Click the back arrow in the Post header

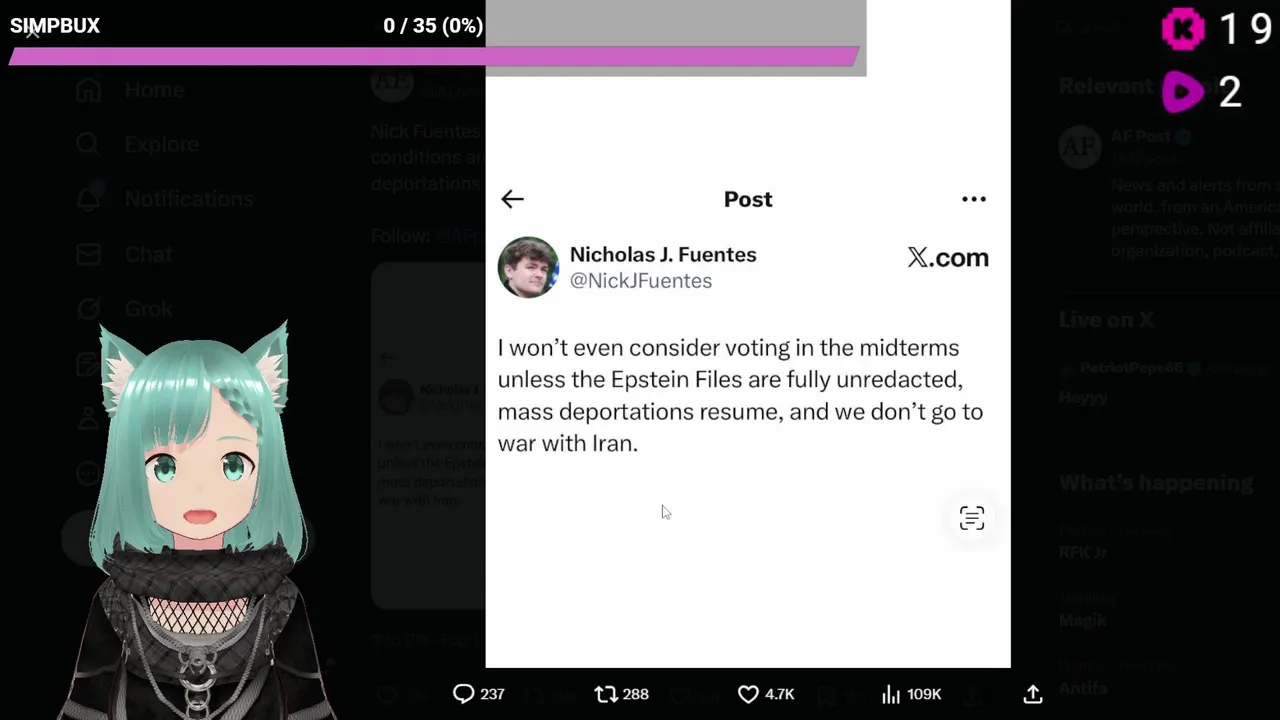coord(512,199)
